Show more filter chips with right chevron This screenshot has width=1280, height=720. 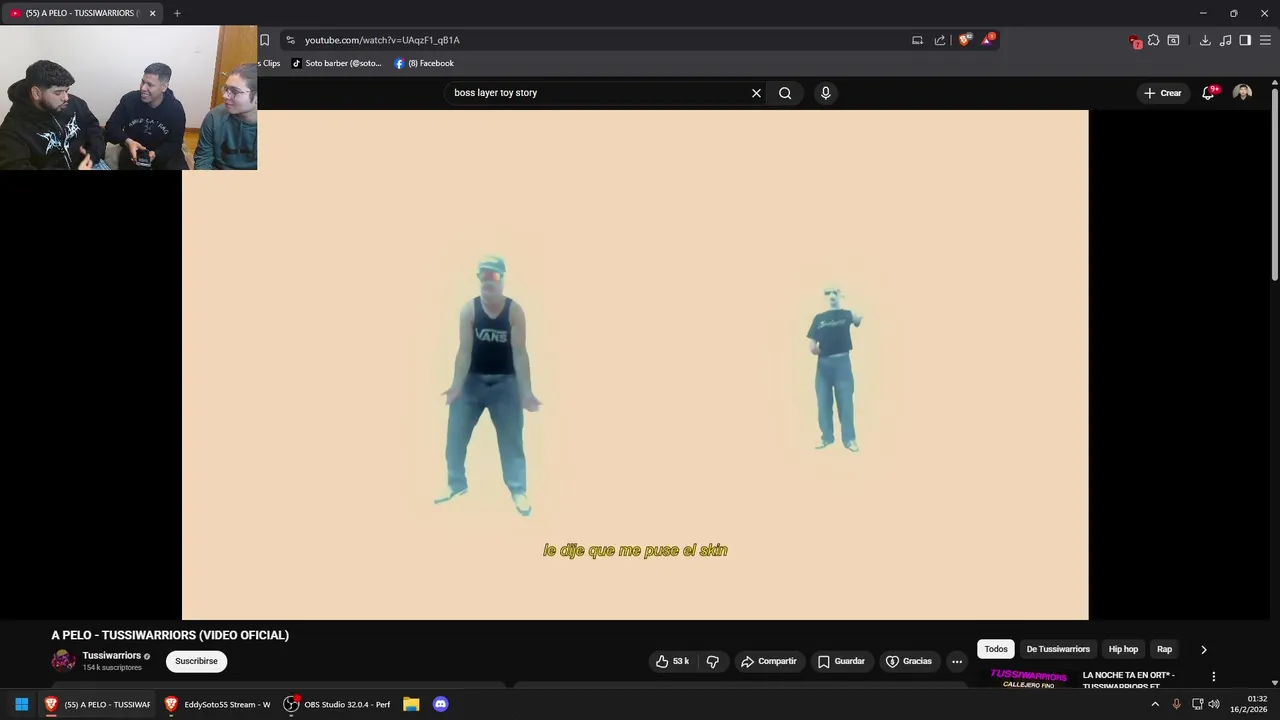point(1204,649)
